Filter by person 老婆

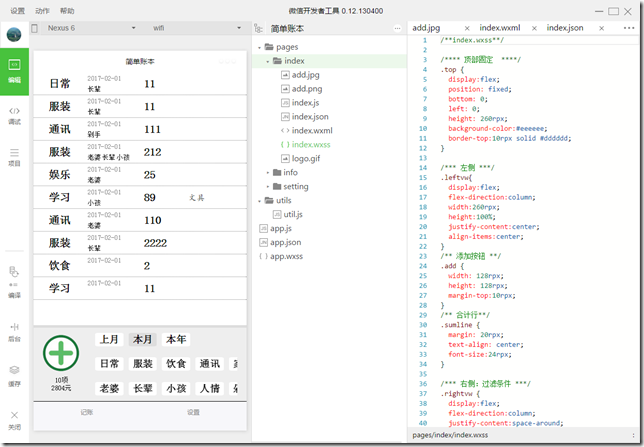click(x=109, y=388)
